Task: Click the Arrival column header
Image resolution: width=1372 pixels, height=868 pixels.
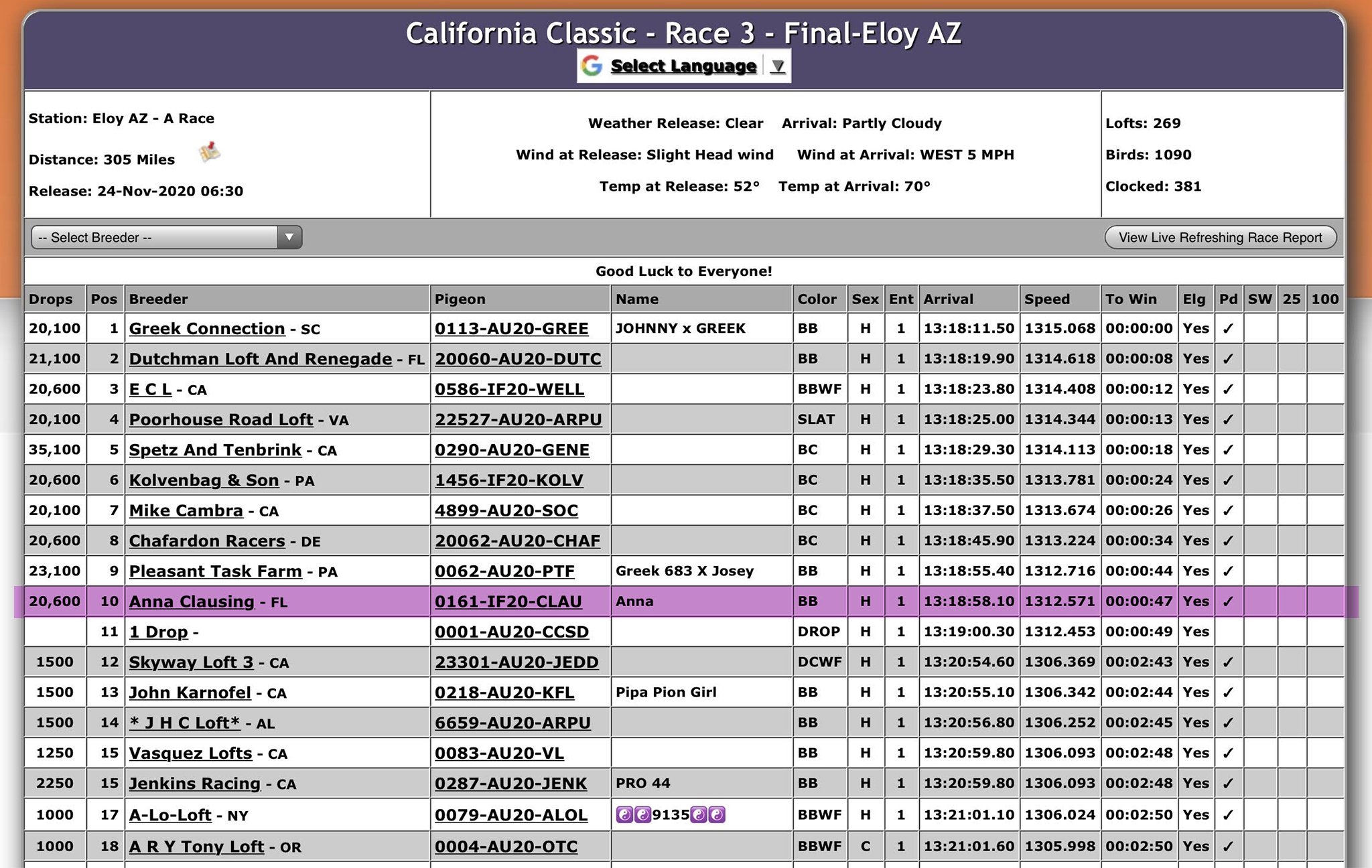Action: click(x=948, y=299)
